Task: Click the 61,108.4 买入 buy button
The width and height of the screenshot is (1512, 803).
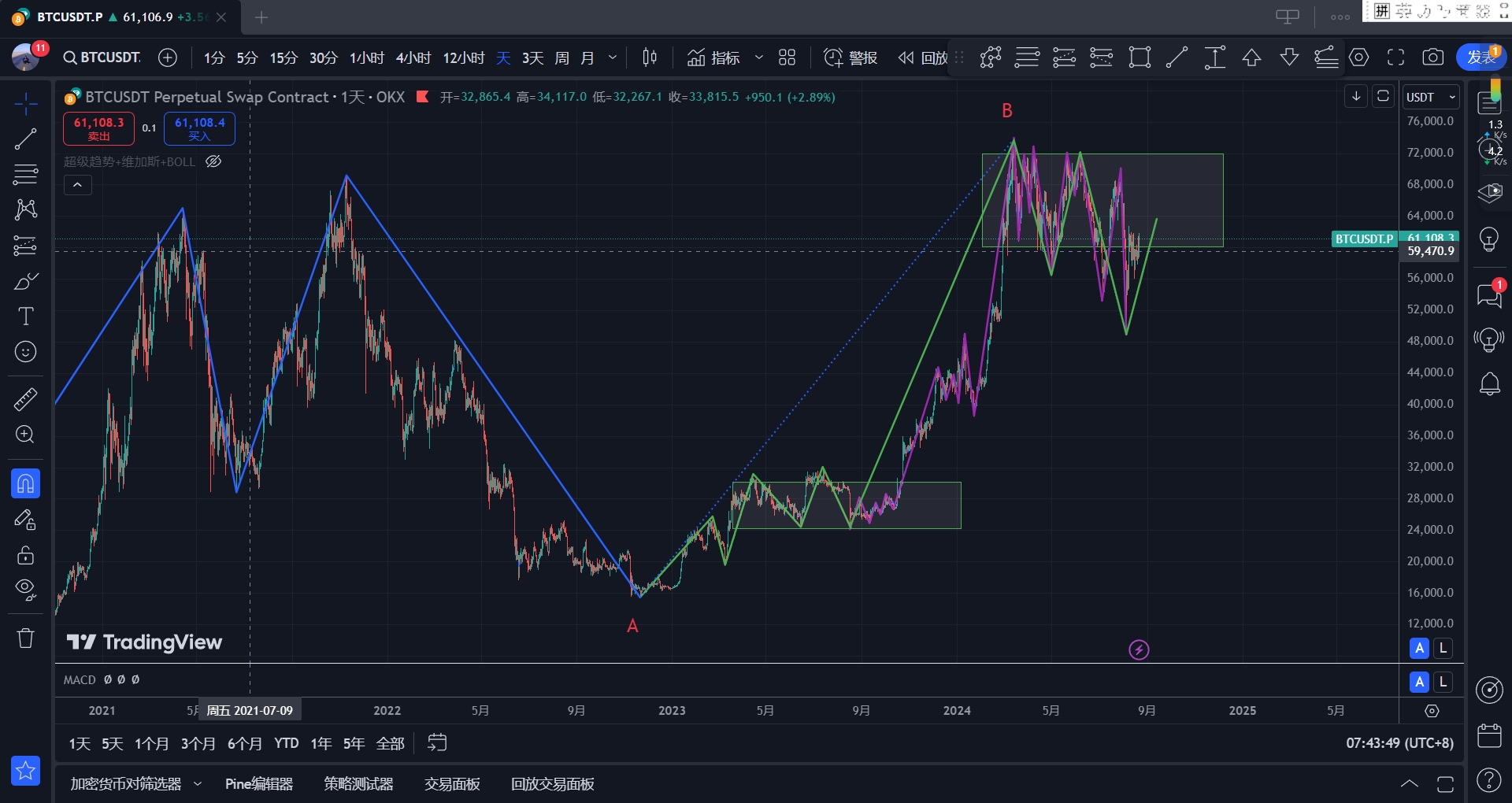Action: [x=199, y=129]
